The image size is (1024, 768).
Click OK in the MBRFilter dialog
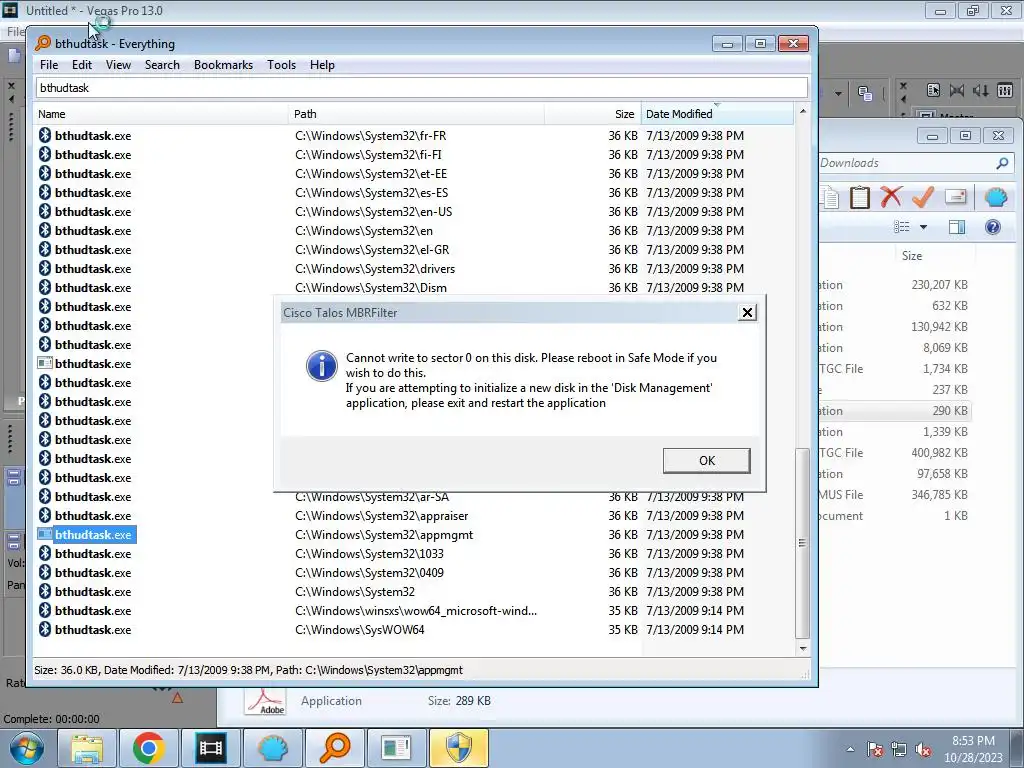click(707, 460)
